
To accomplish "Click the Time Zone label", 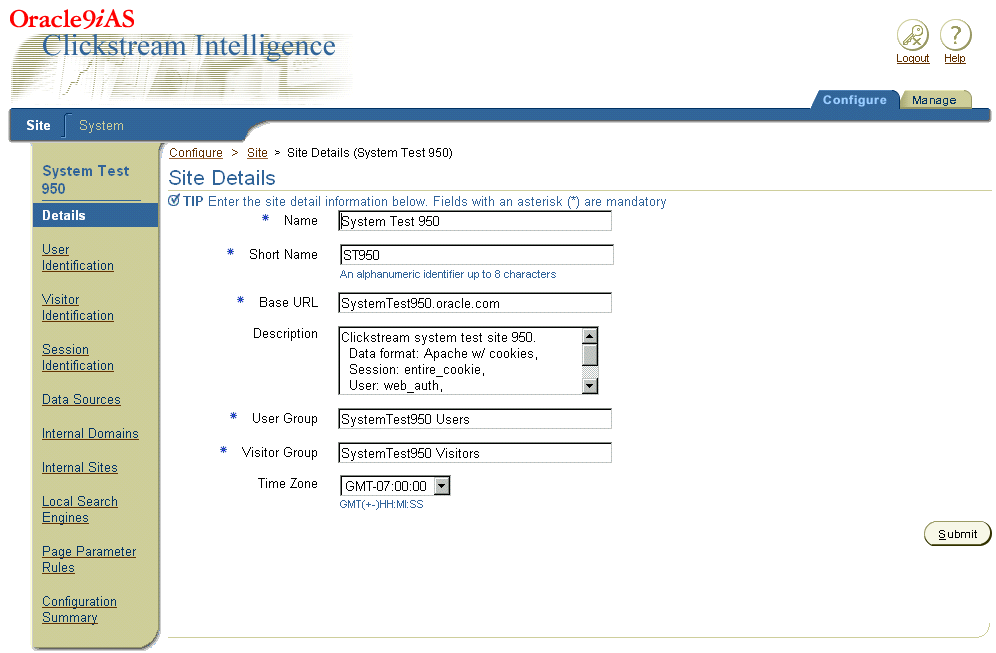I will (287, 483).
